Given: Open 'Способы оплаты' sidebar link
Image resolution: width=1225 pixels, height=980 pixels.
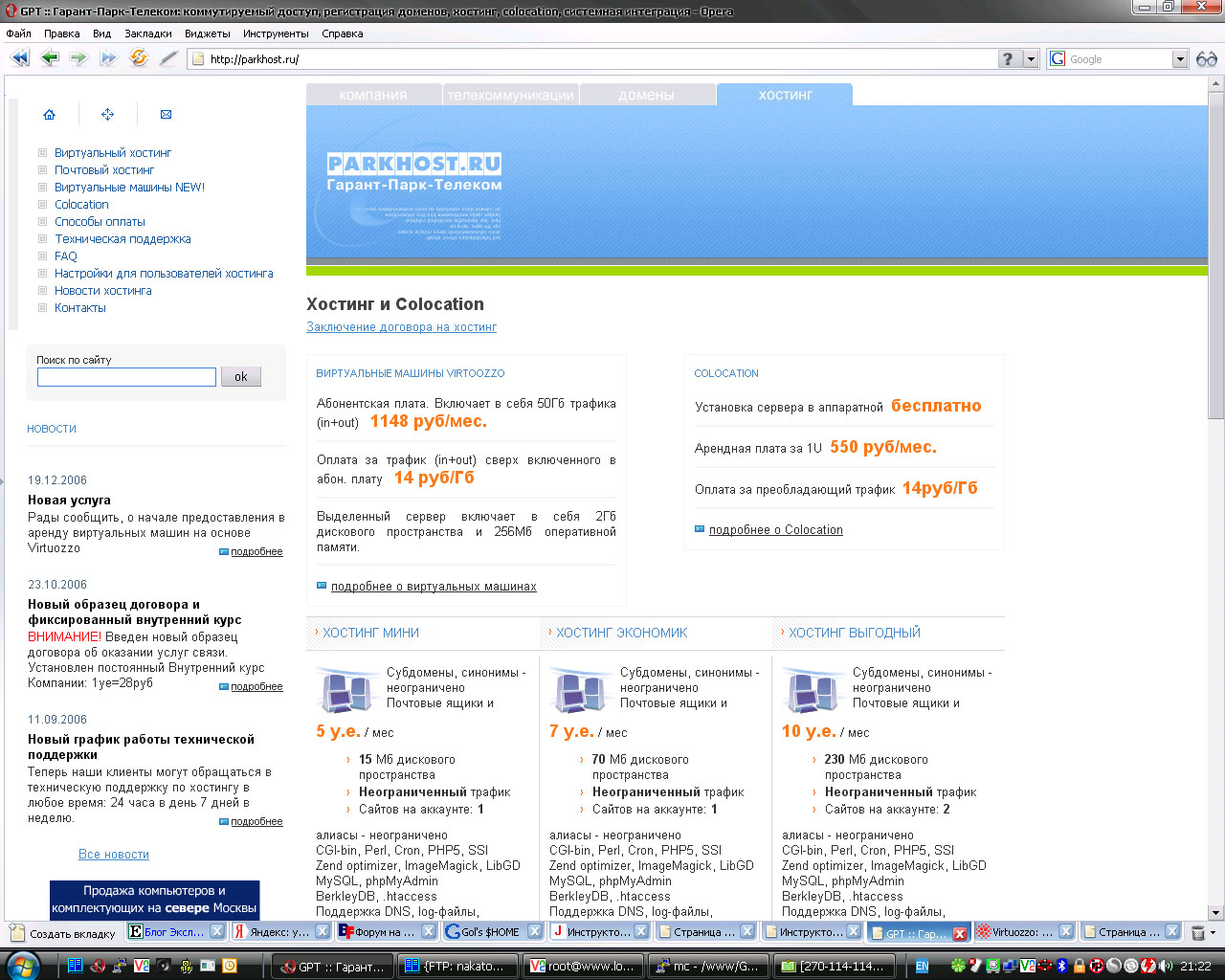Looking at the screenshot, I should 100,221.
